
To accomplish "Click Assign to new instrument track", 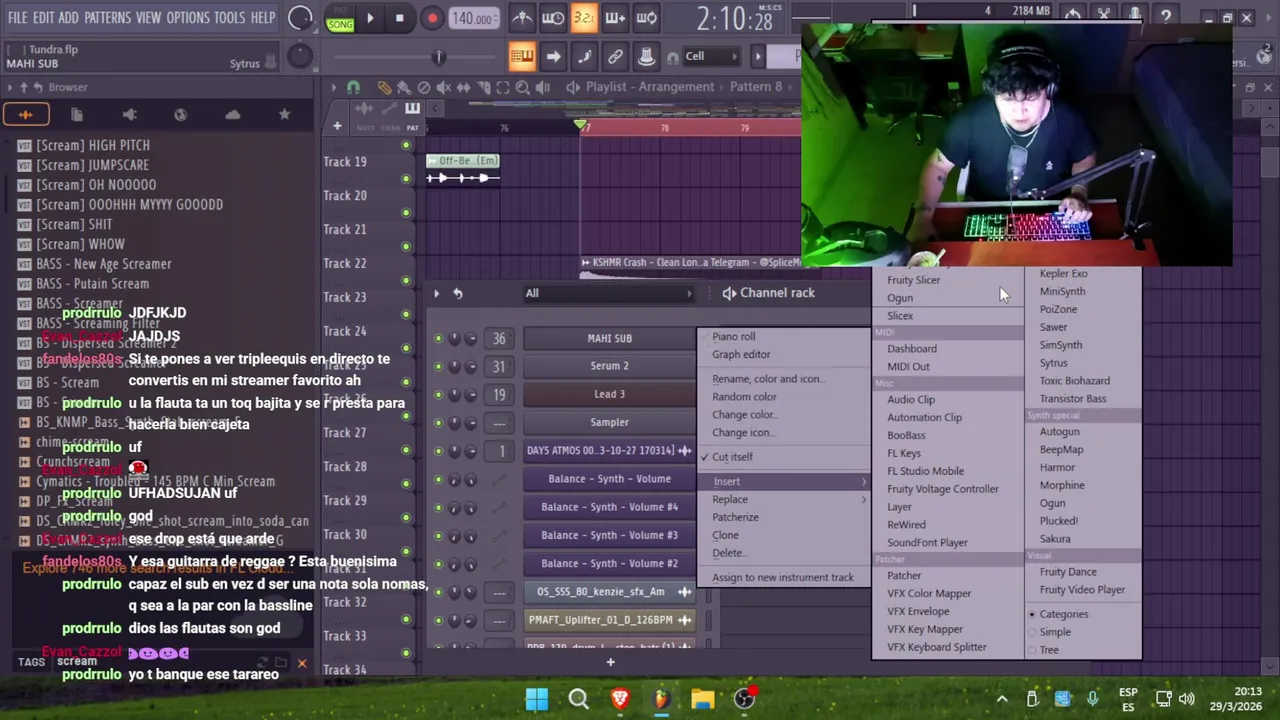I will click(x=783, y=577).
